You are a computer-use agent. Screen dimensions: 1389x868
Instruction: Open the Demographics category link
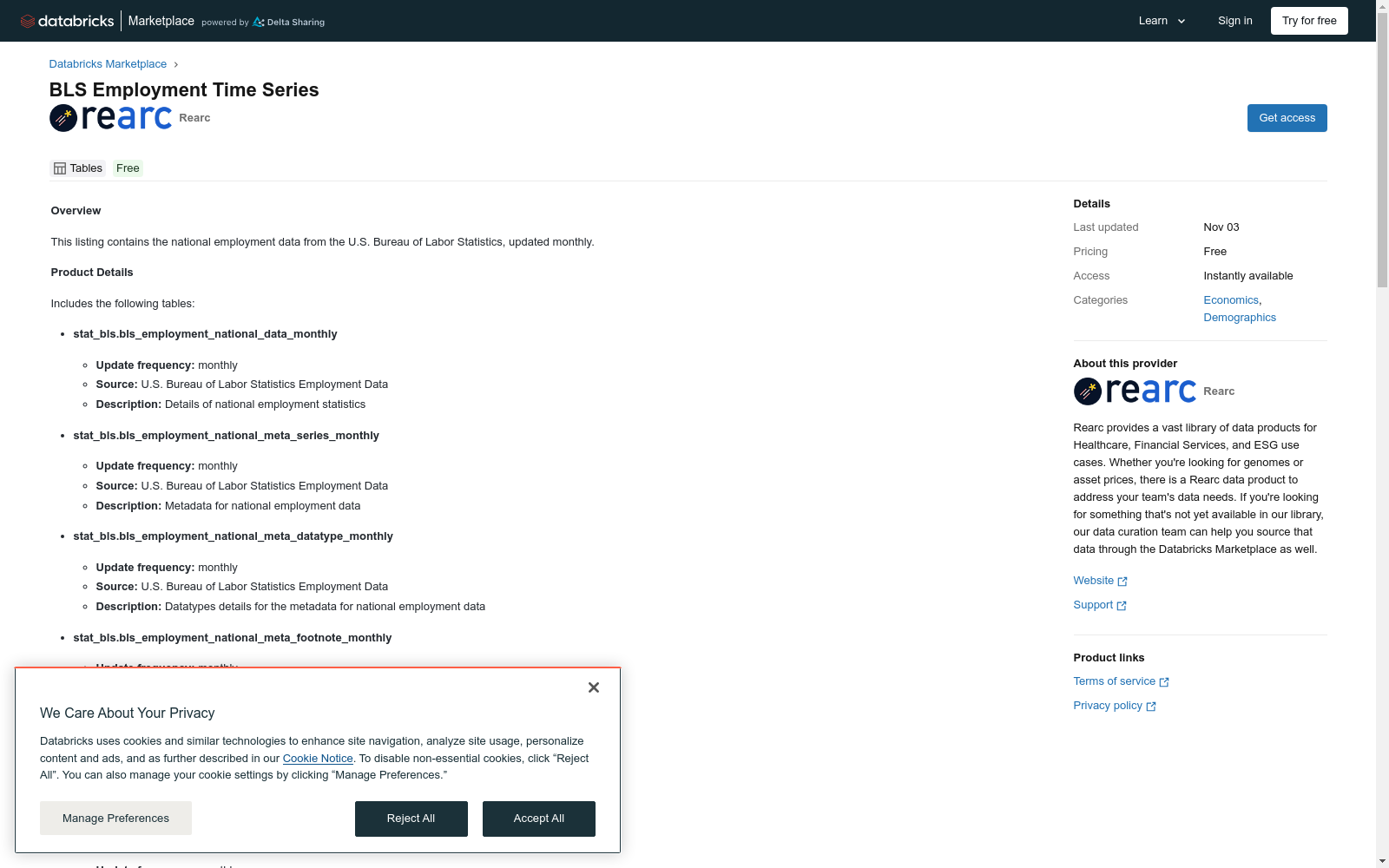pos(1240,318)
